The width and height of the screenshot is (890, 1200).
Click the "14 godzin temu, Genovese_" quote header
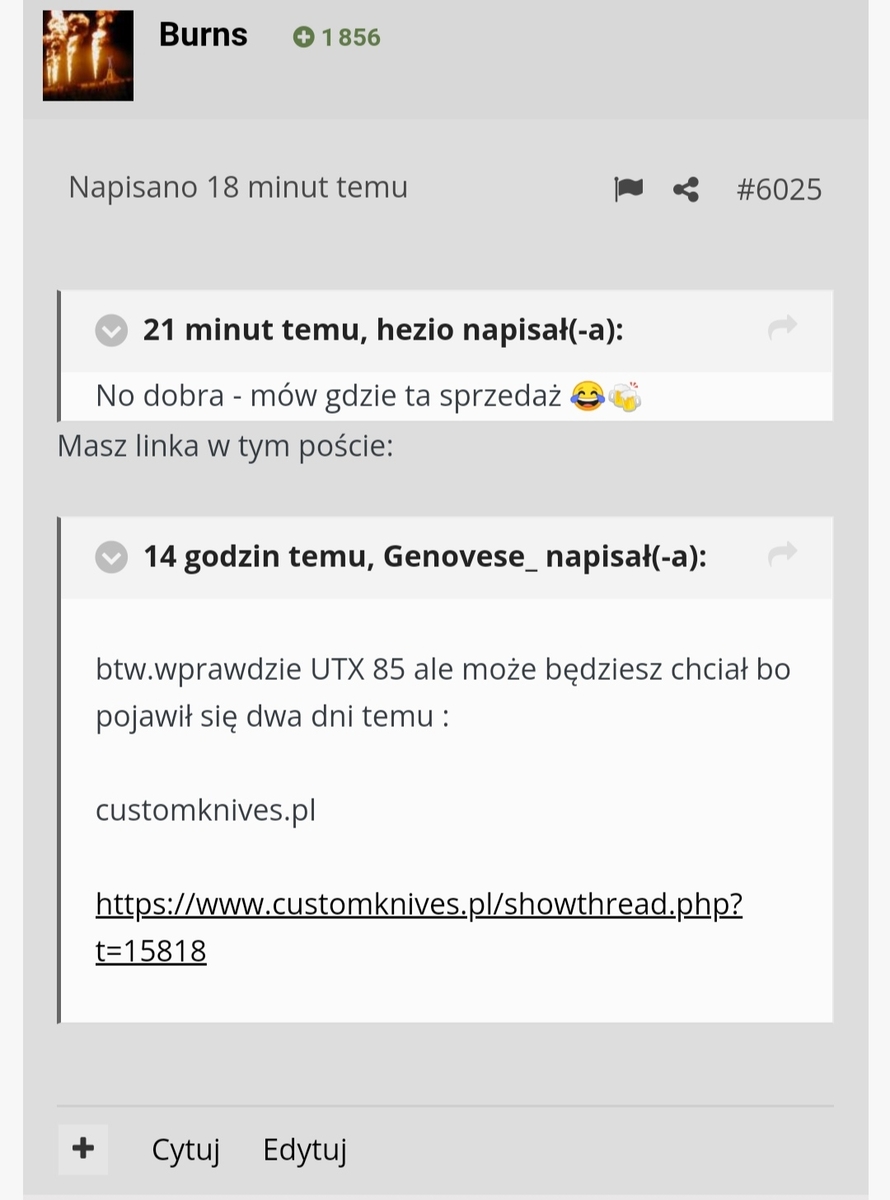click(425, 556)
